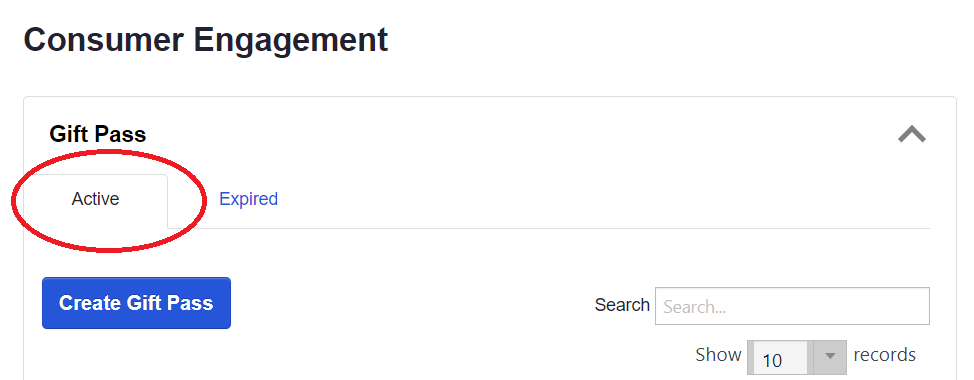Click the Consumer Engagement page heading
This screenshot has width=974, height=380.
tap(206, 40)
